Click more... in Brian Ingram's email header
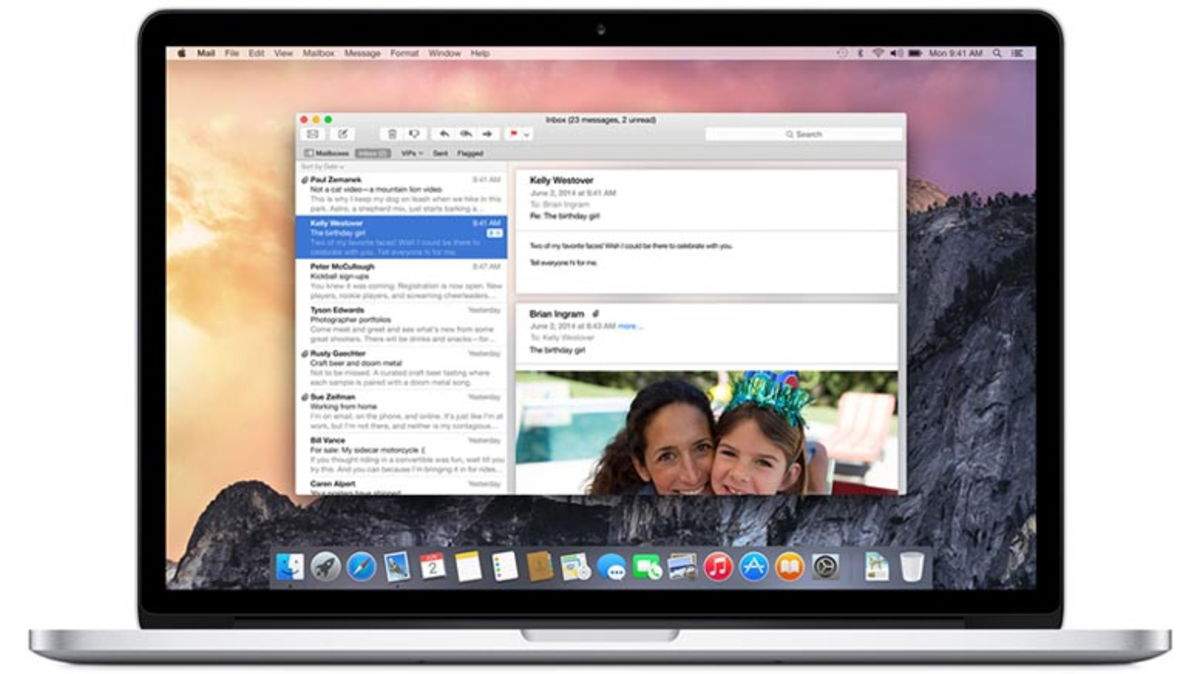The image size is (1200, 674). click(x=628, y=326)
